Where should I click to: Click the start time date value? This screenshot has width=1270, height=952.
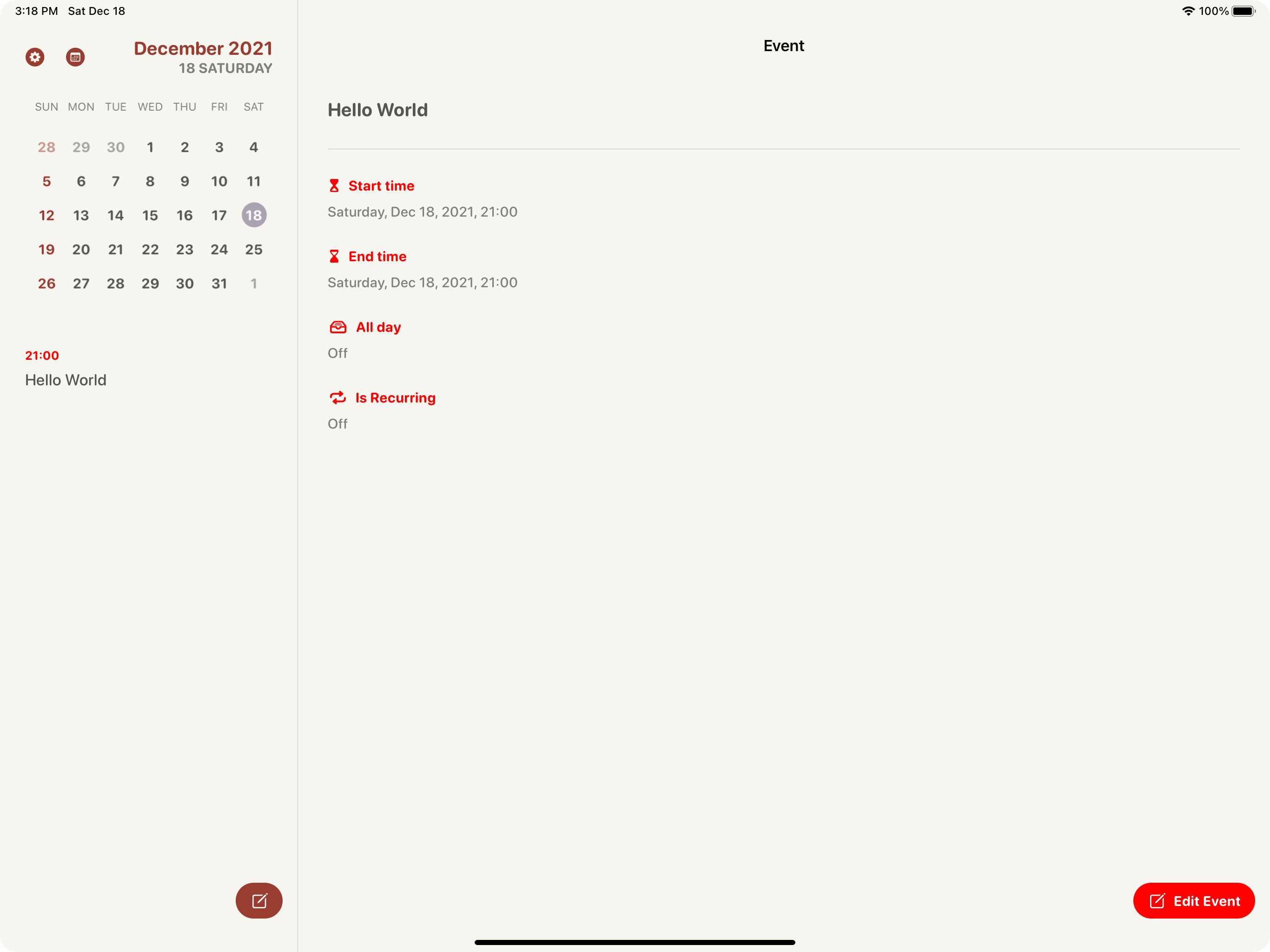(422, 212)
